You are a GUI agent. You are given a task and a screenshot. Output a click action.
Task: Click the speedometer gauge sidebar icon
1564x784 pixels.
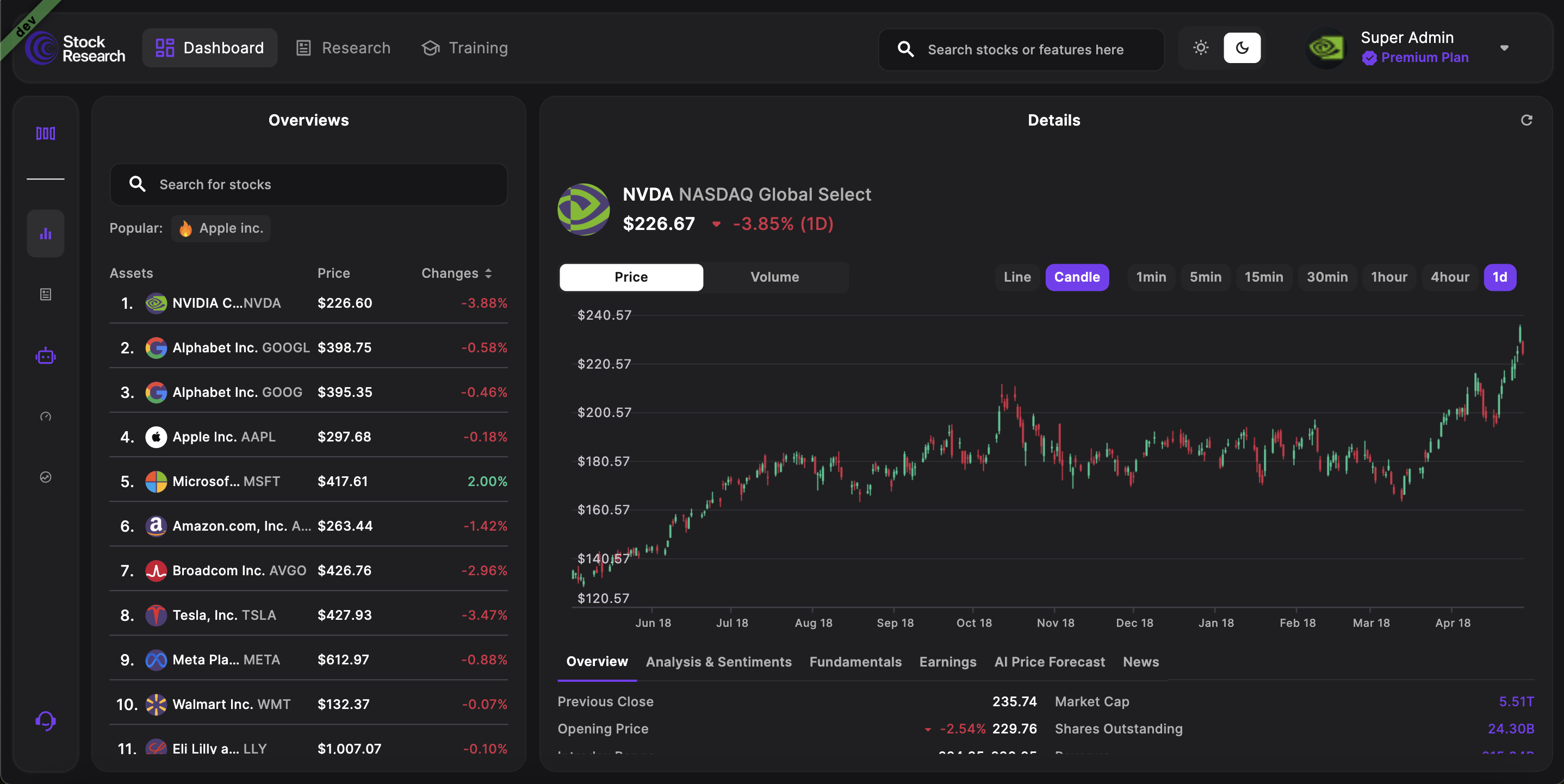[46, 416]
